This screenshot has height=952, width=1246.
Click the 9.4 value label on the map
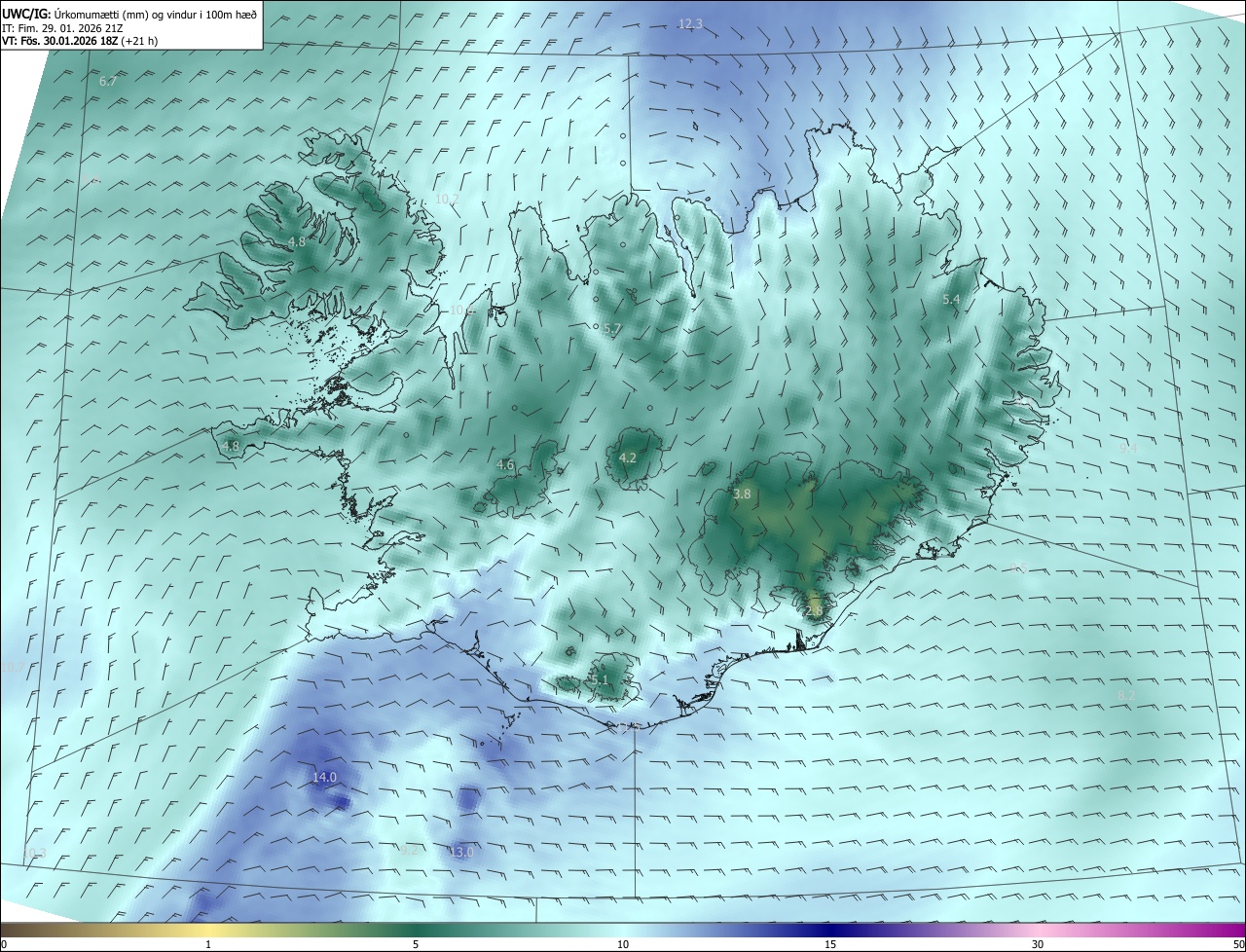coord(1128,449)
